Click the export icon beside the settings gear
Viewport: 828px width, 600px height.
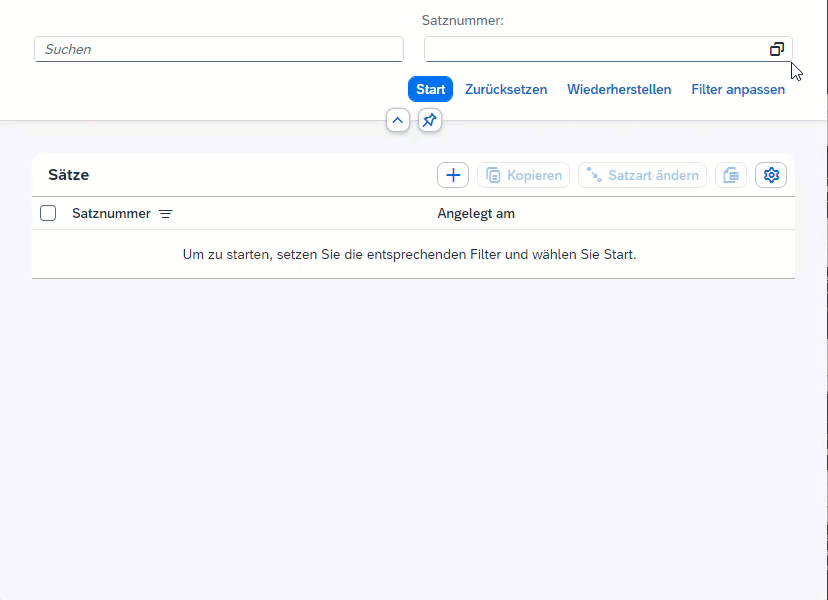(730, 174)
